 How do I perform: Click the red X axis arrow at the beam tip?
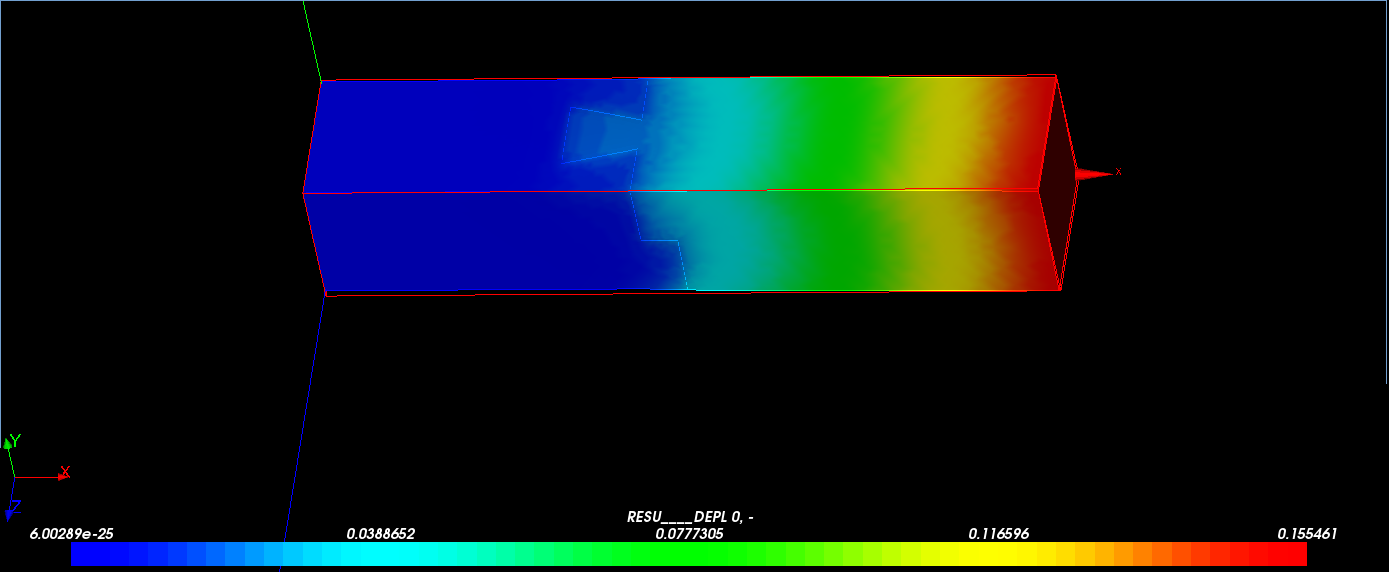click(1094, 174)
